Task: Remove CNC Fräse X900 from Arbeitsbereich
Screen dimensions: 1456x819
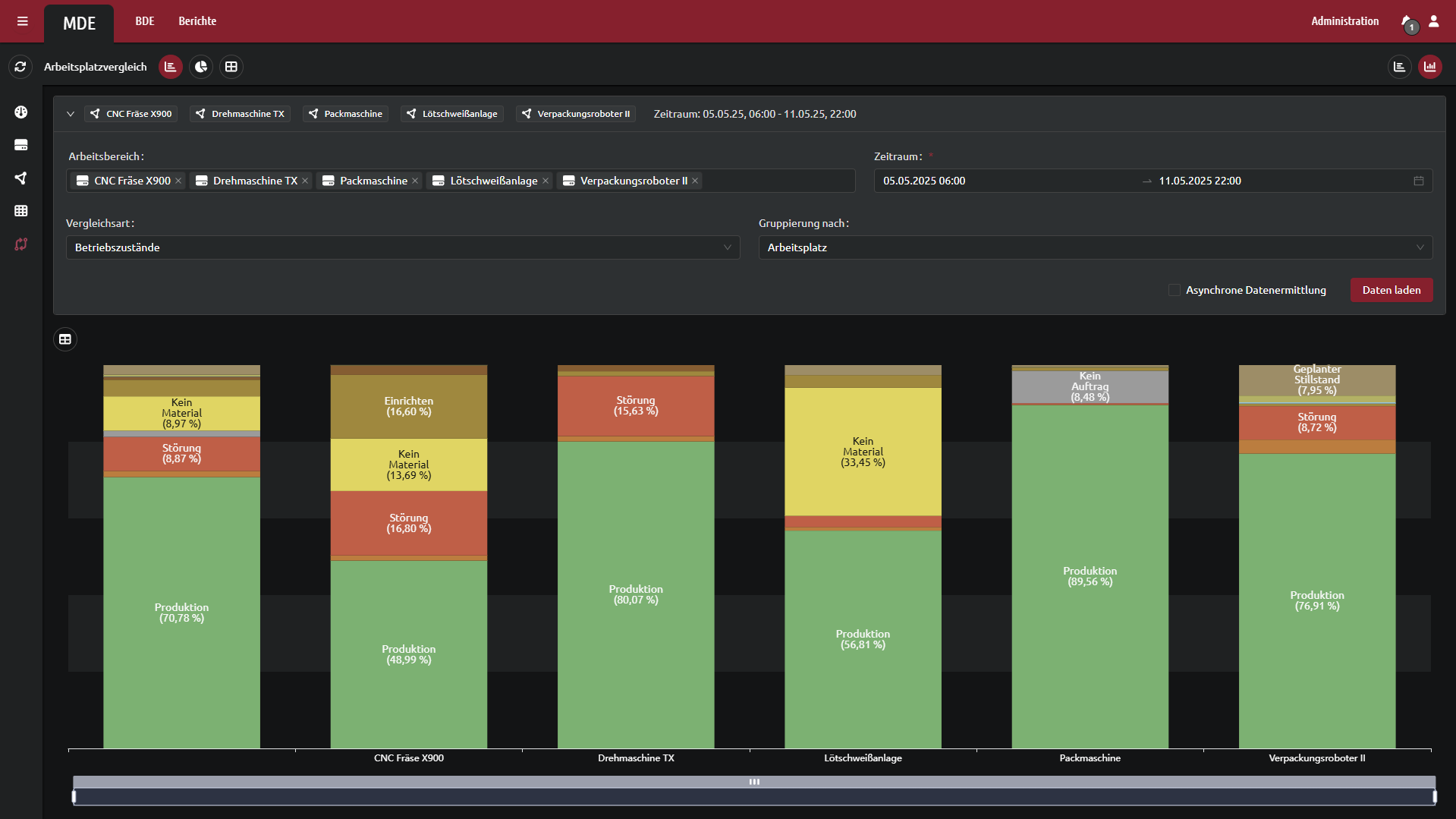Action: tap(178, 181)
